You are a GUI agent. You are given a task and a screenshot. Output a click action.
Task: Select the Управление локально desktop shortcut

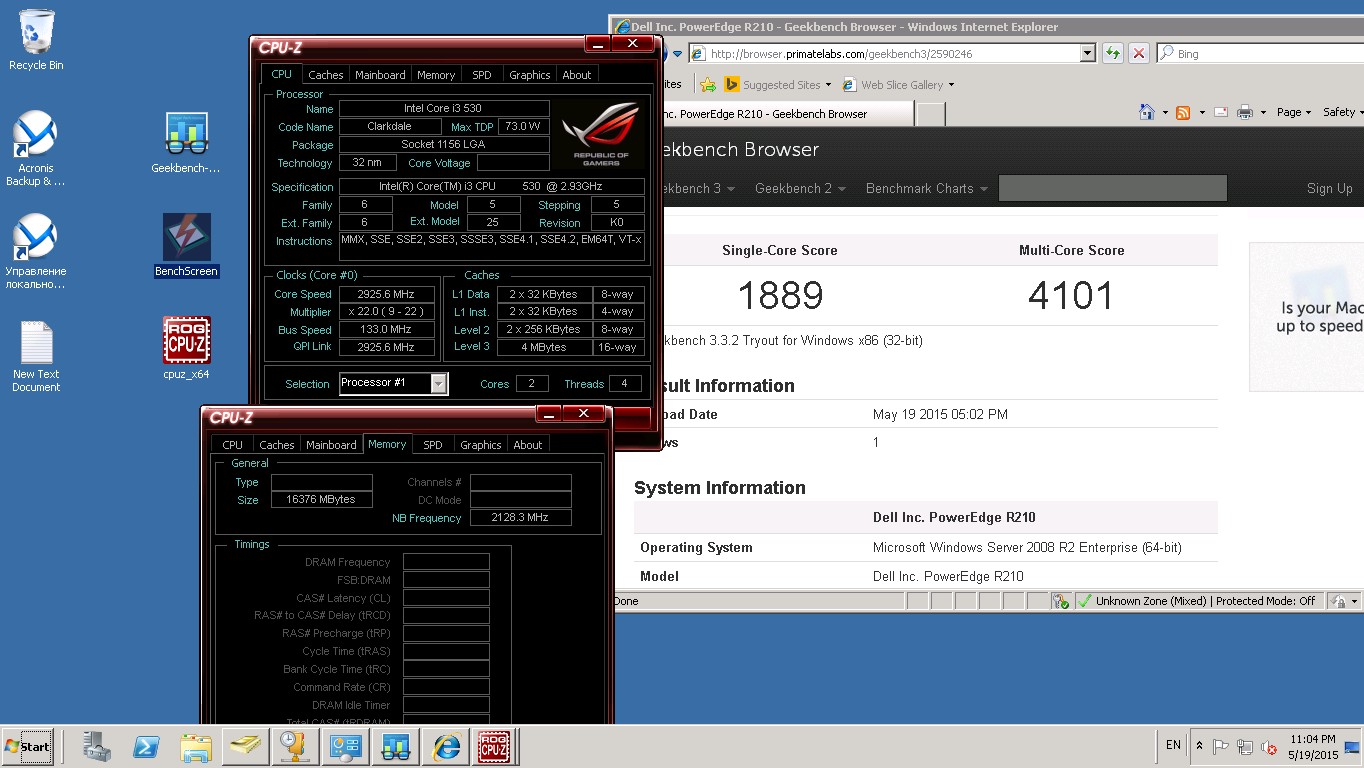point(36,251)
